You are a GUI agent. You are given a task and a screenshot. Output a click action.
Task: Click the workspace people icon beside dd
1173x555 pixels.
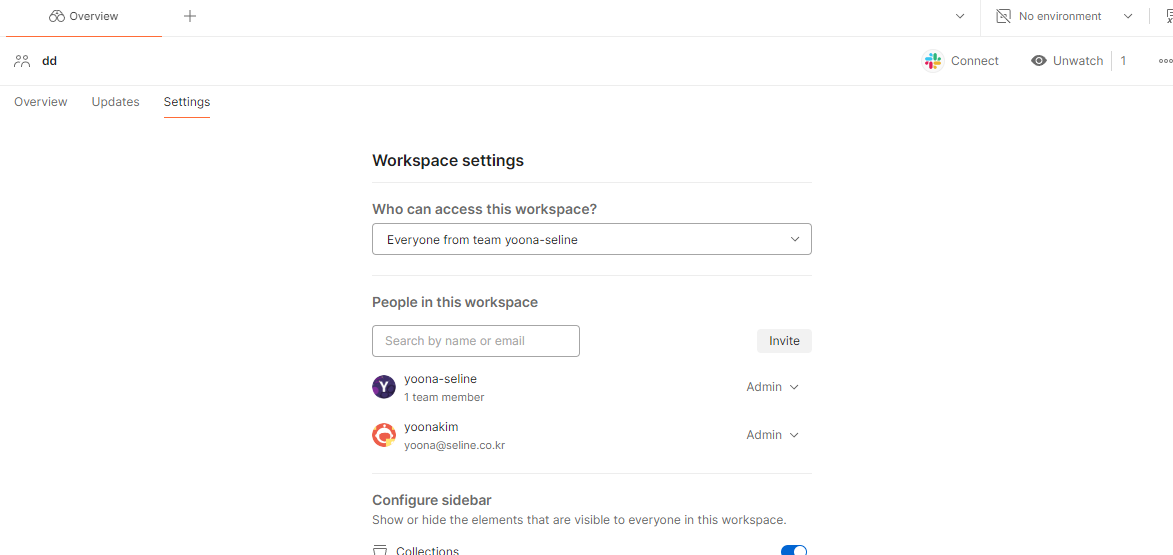point(22,61)
